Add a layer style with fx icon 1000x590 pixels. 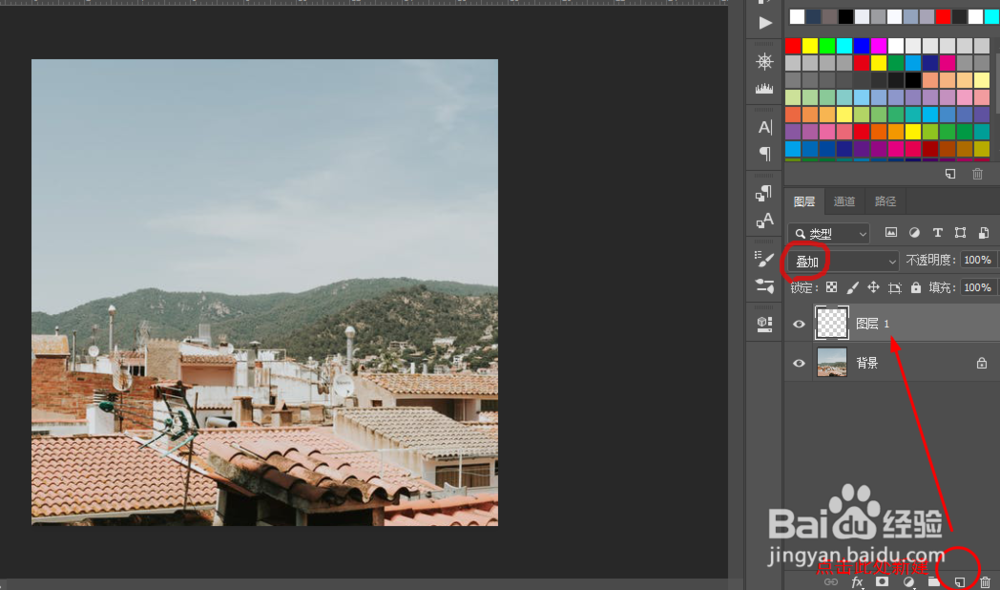point(857,582)
